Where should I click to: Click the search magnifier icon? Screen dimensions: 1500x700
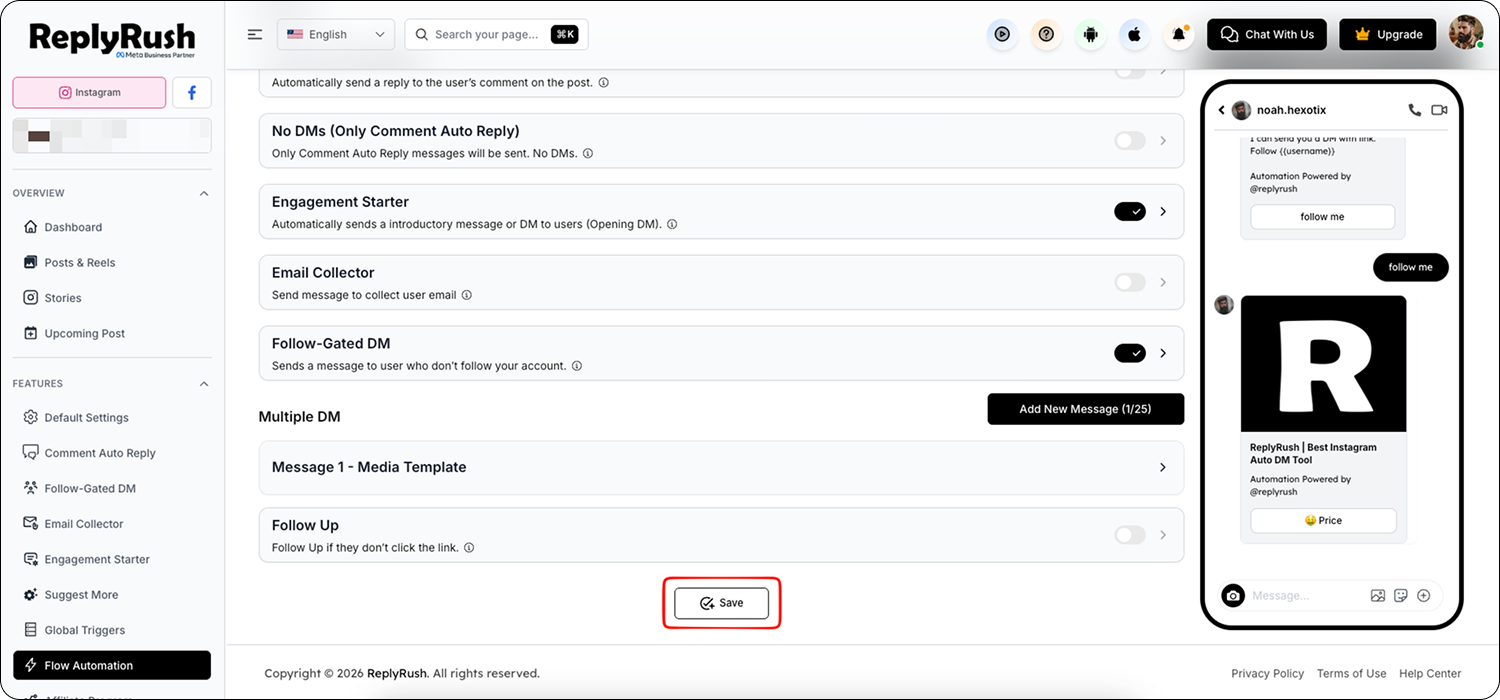[x=421, y=34]
